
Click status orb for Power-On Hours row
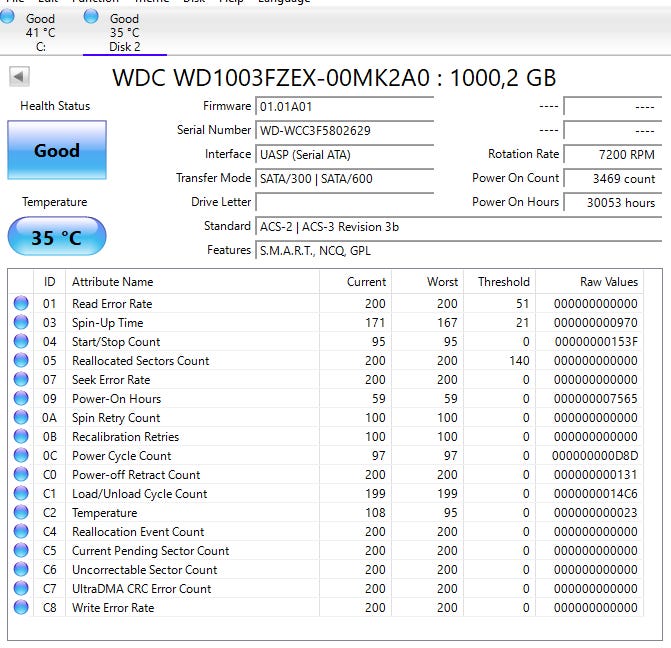tap(21, 399)
